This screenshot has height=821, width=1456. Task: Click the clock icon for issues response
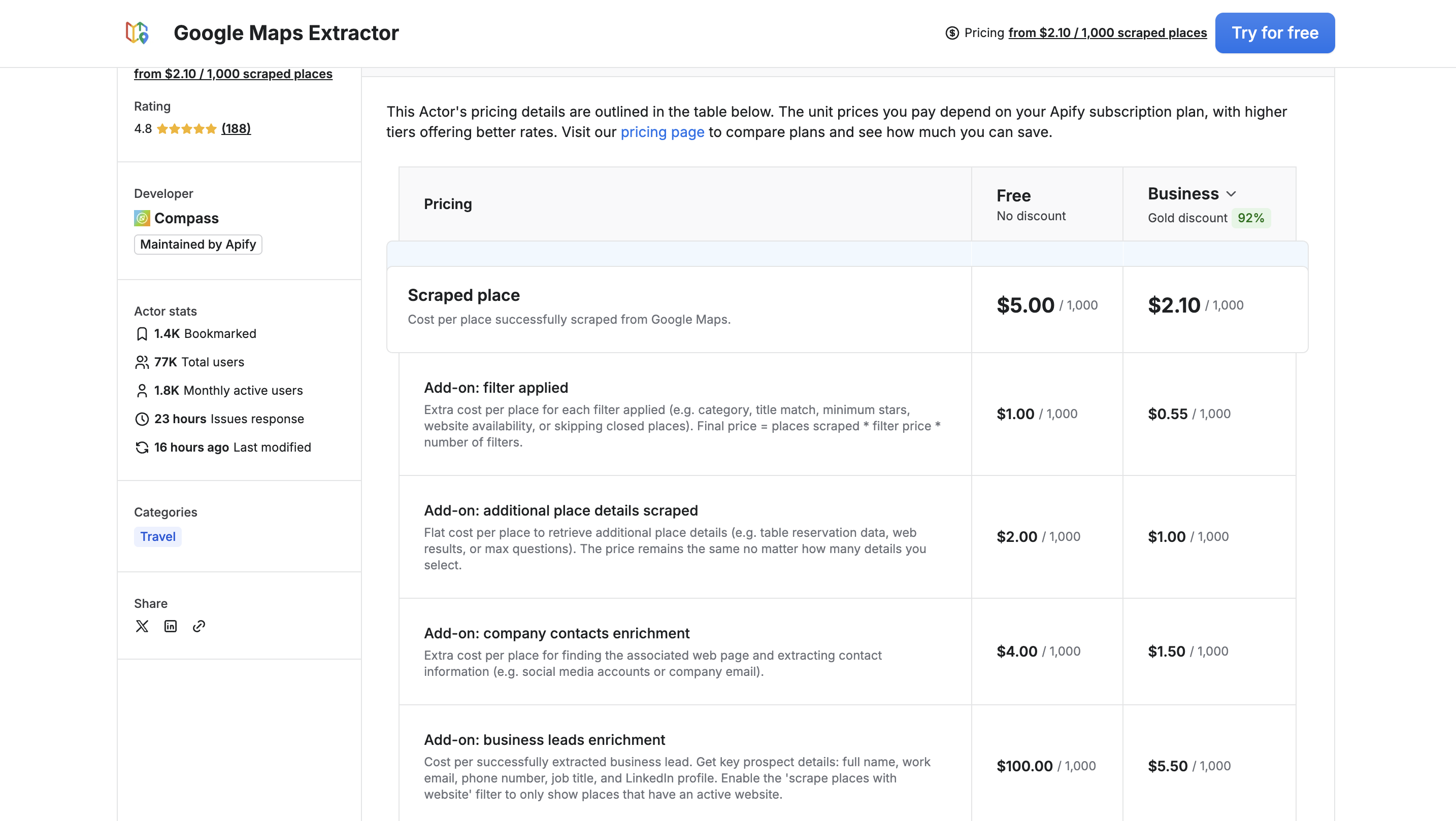(142, 419)
